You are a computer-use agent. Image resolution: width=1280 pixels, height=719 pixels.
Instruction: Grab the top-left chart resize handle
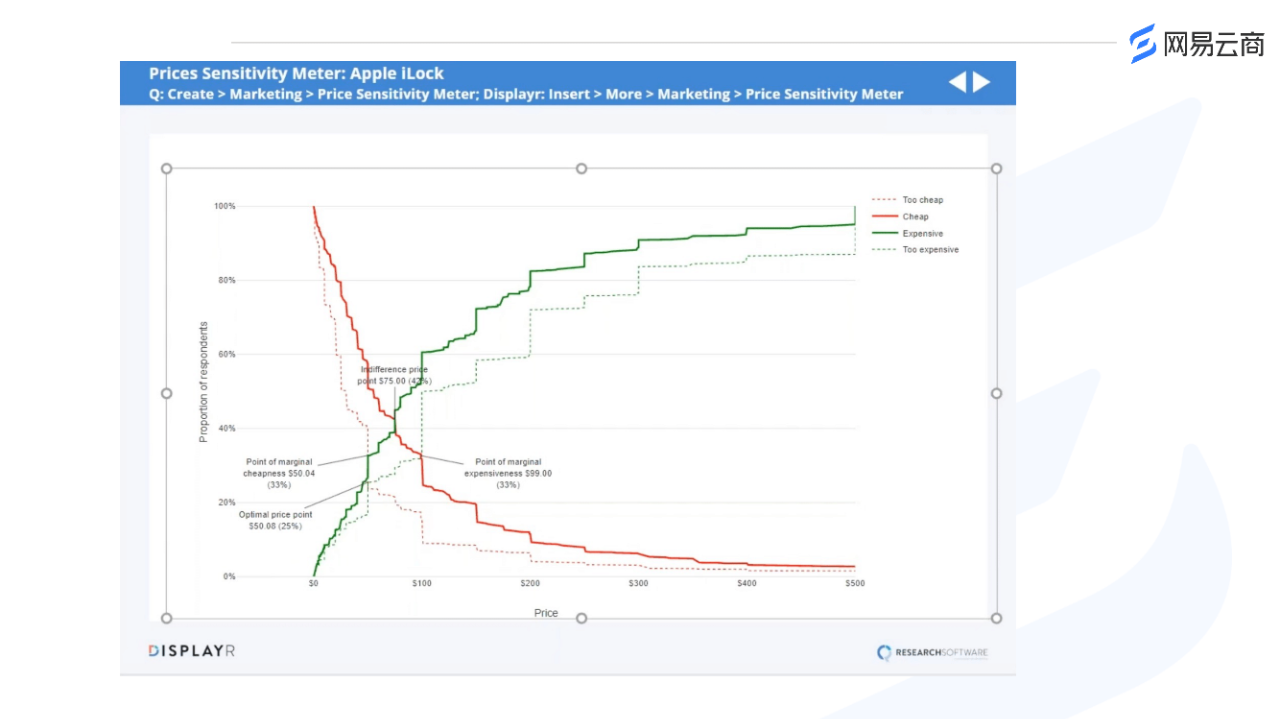(167, 169)
